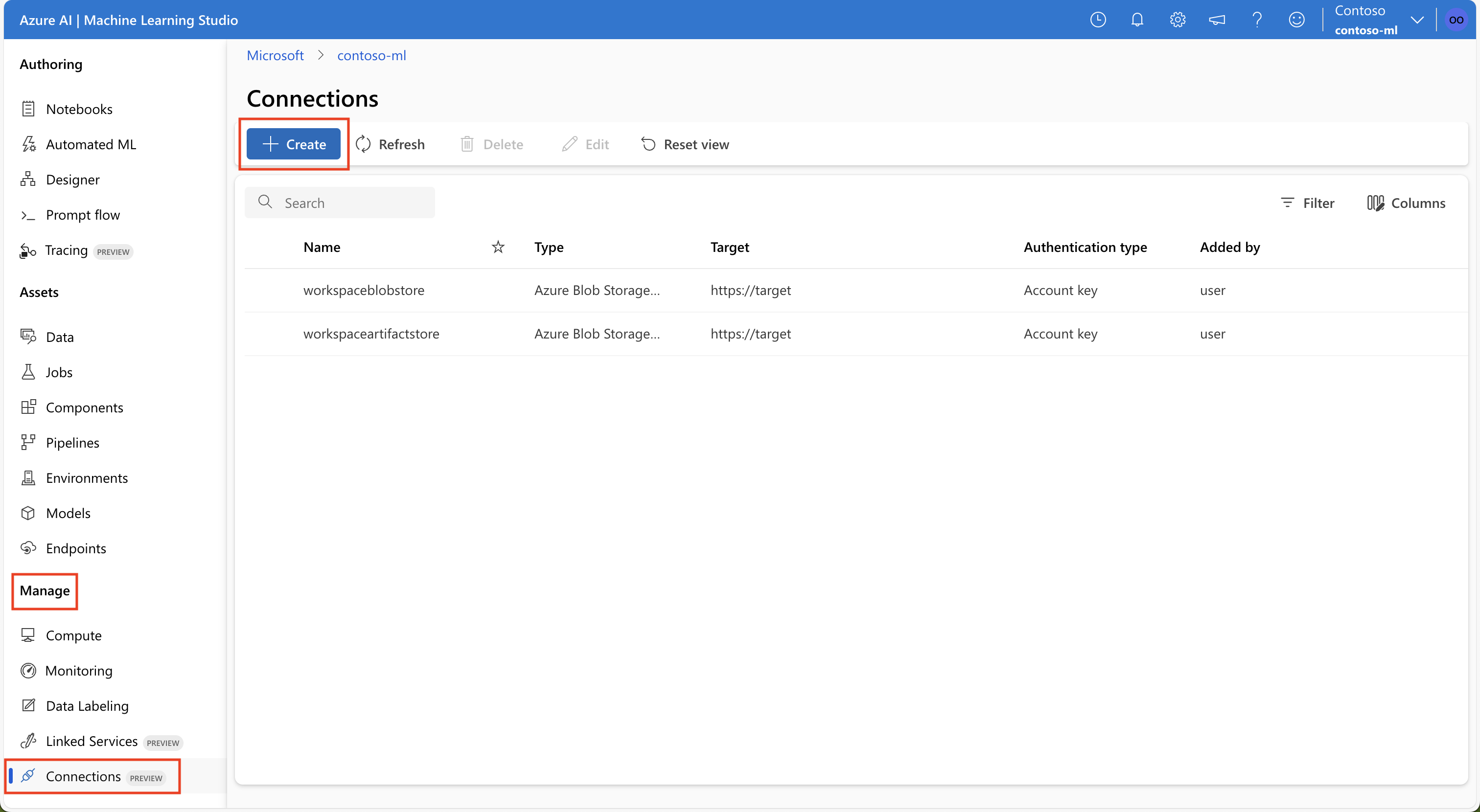Click the Create new connection button

295,143
